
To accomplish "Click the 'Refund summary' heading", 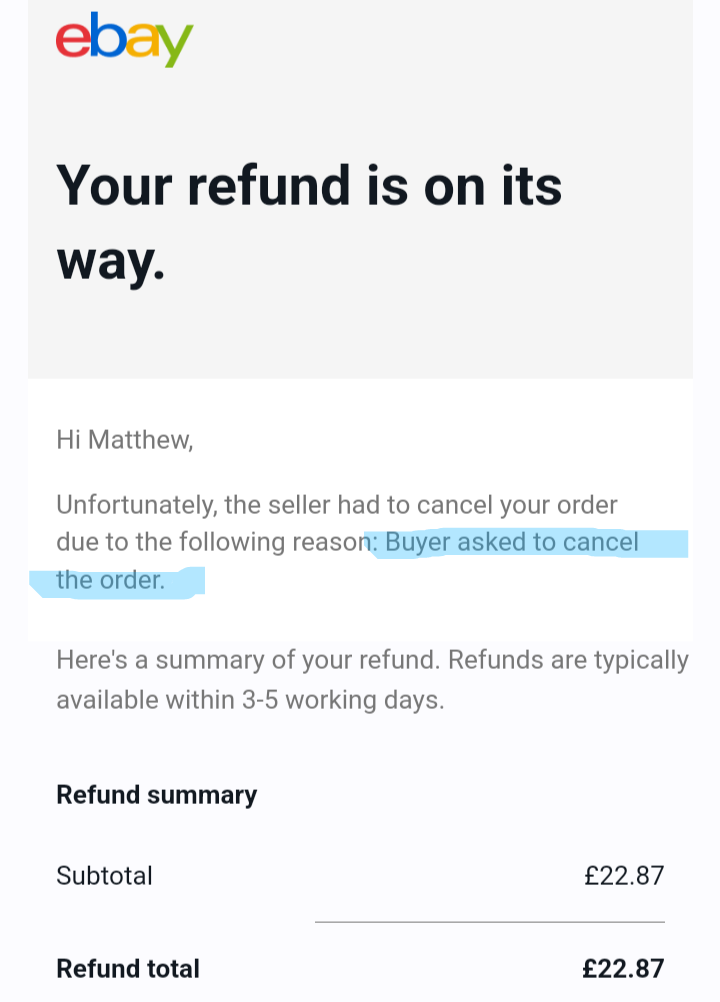I will point(157,795).
